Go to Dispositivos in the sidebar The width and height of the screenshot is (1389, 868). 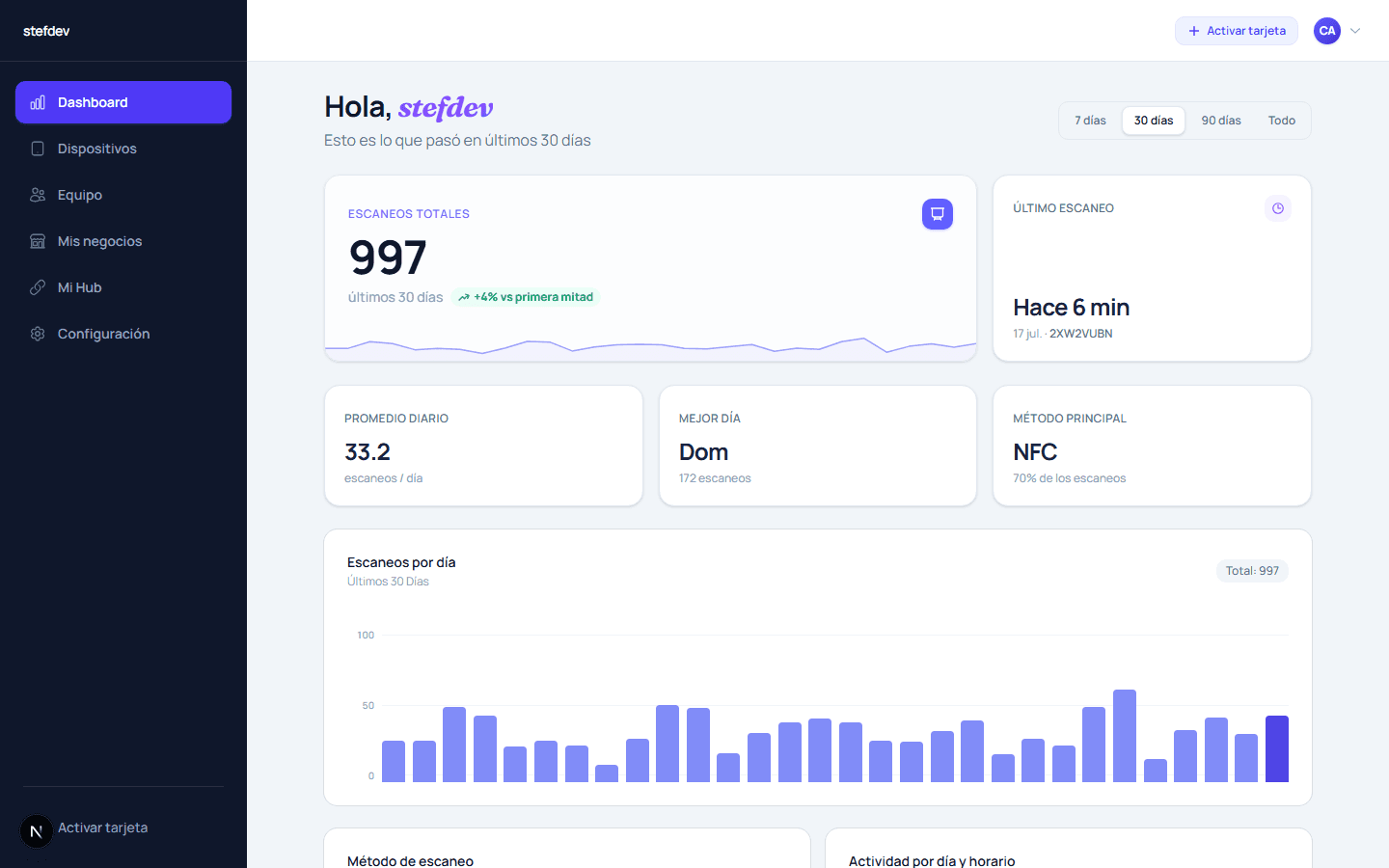click(123, 149)
